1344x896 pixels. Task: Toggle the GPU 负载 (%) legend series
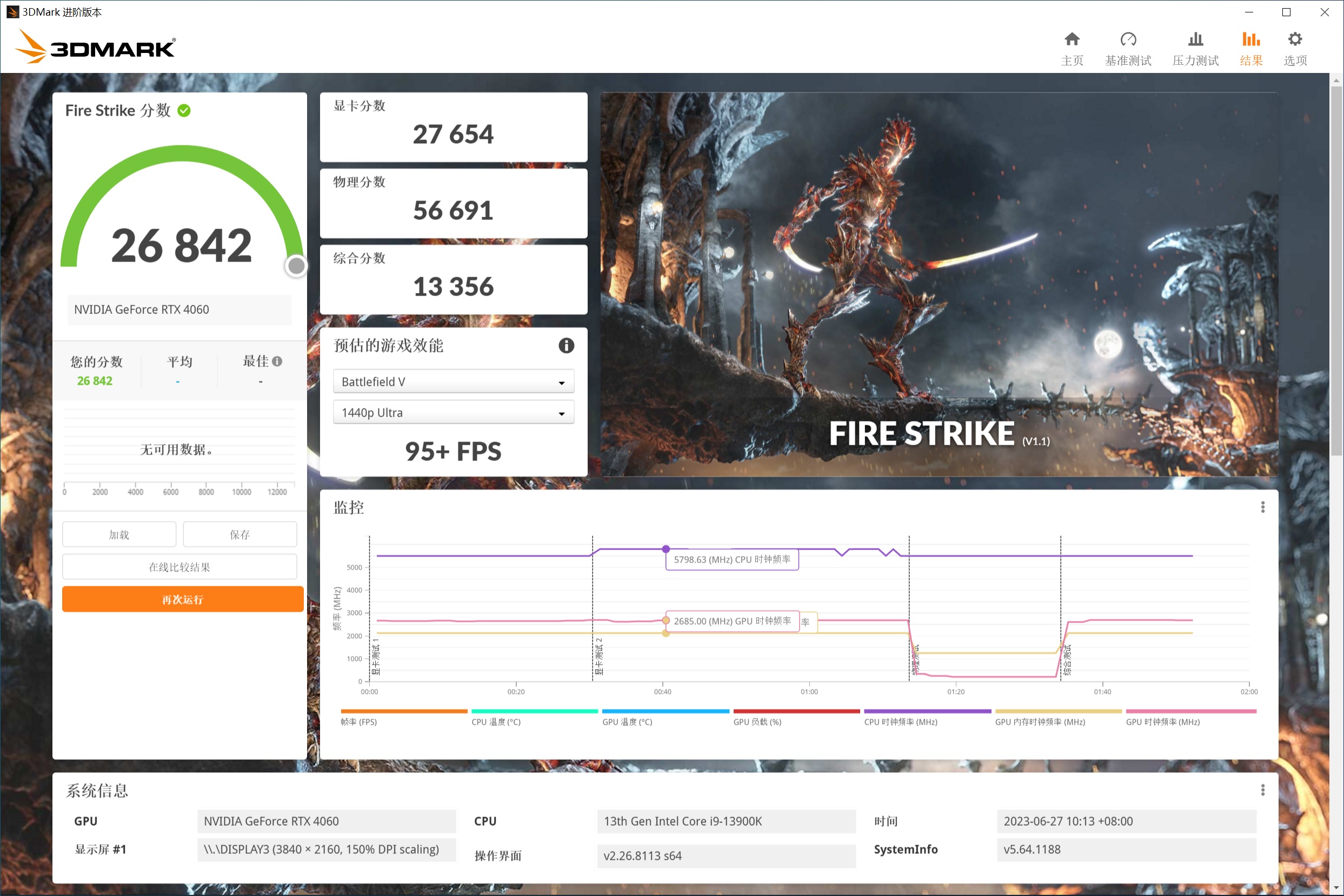[x=796, y=718]
